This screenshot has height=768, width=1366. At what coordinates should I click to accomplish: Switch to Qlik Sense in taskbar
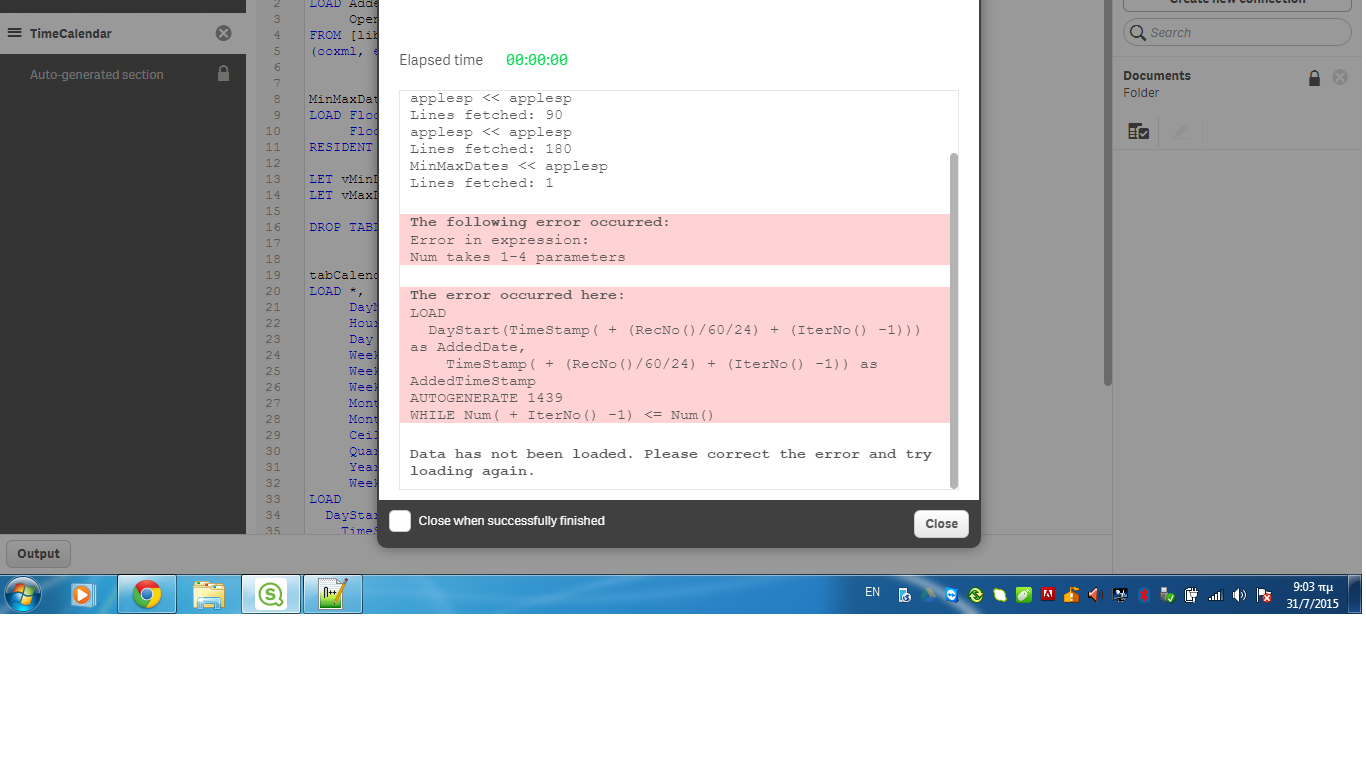point(271,594)
